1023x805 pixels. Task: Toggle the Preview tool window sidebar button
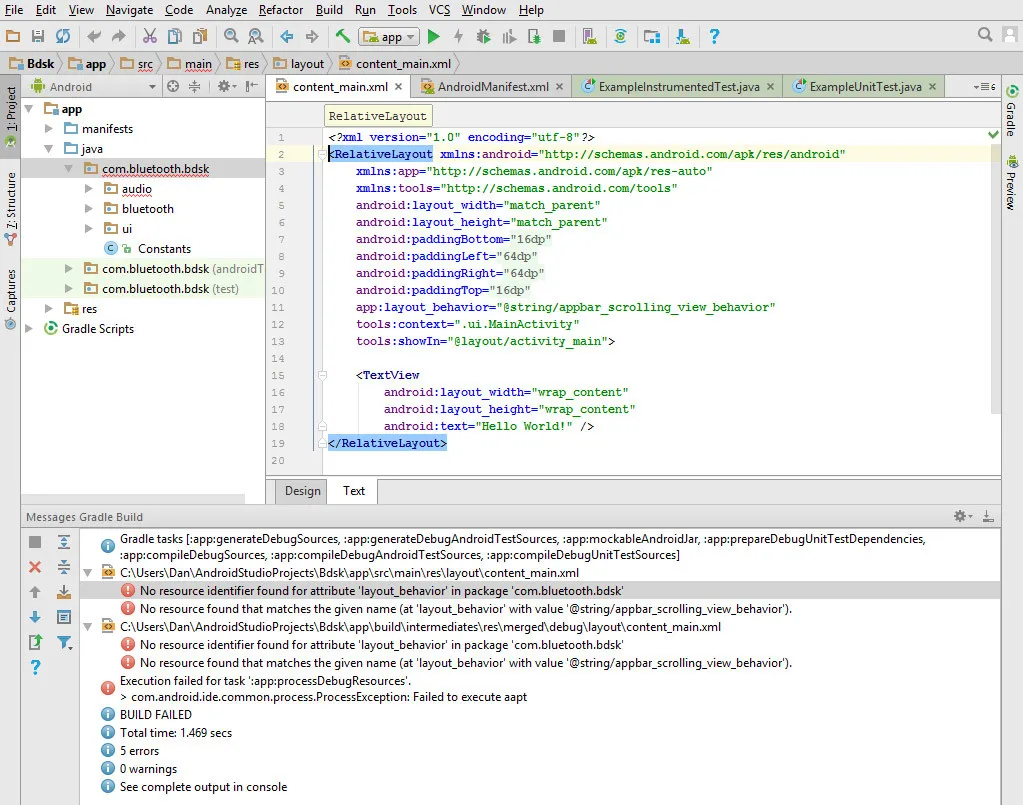(x=1010, y=182)
